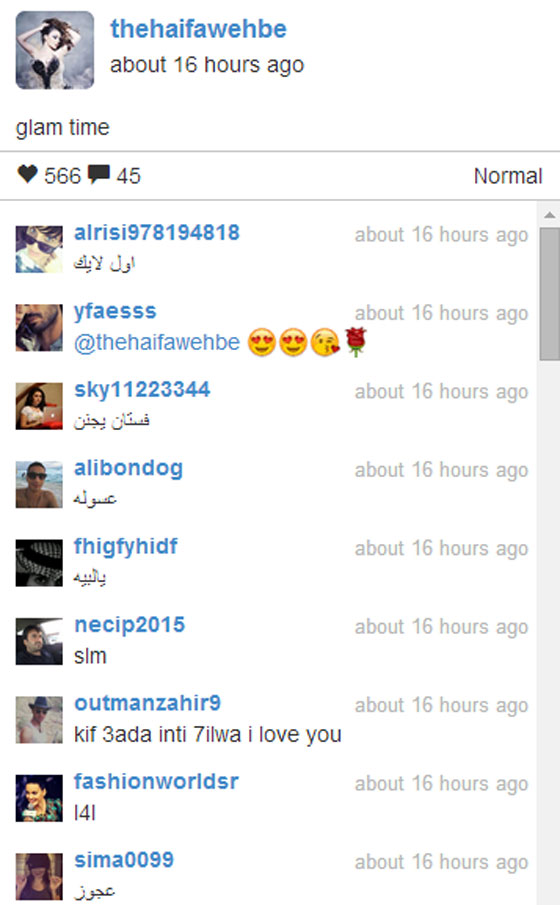Select the Normal filter label
Image resolution: width=560 pixels, height=905 pixels.
click(x=508, y=176)
